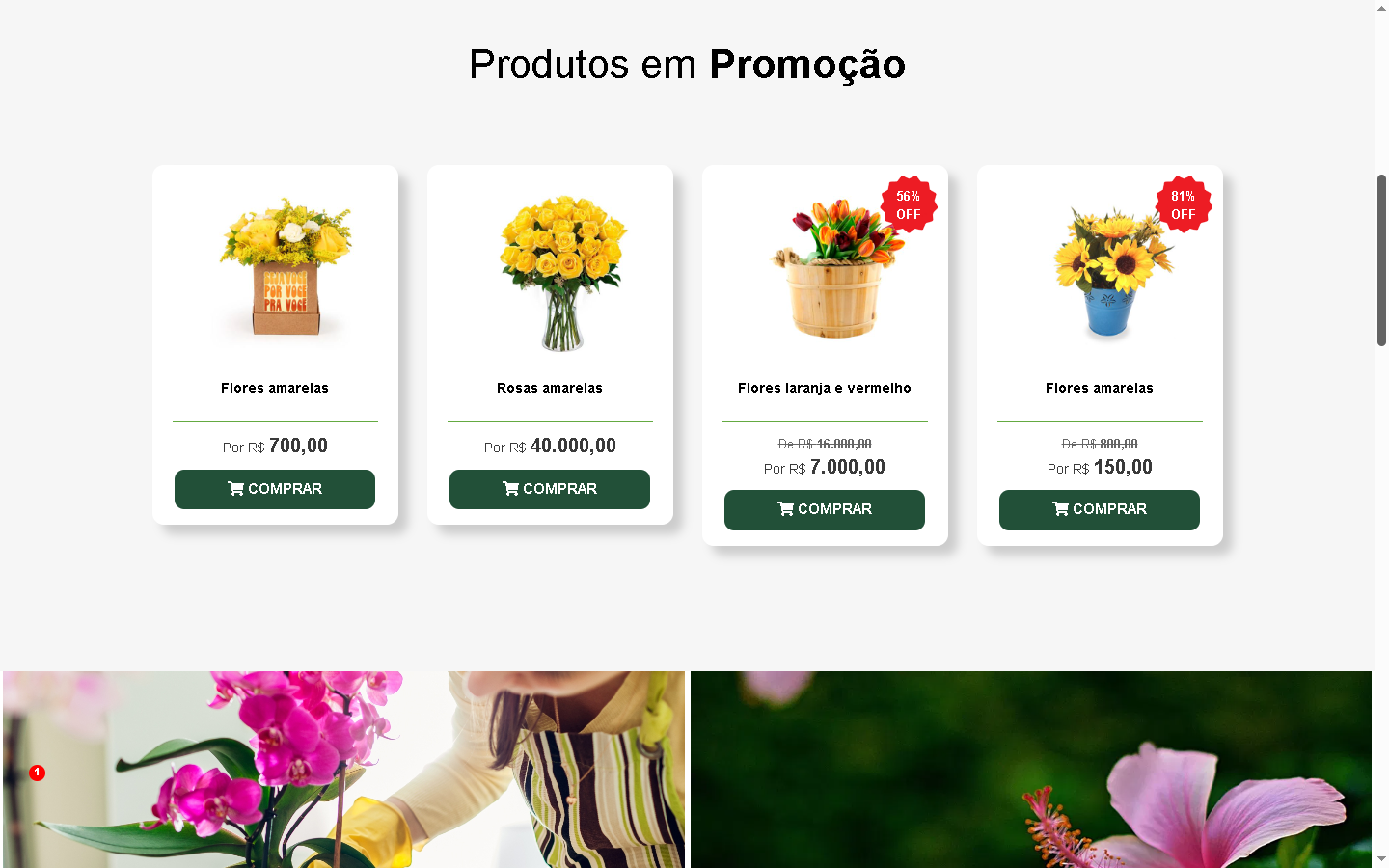Open the tulips in wooden bucket image
The image size is (1389, 868).
[x=837, y=268]
